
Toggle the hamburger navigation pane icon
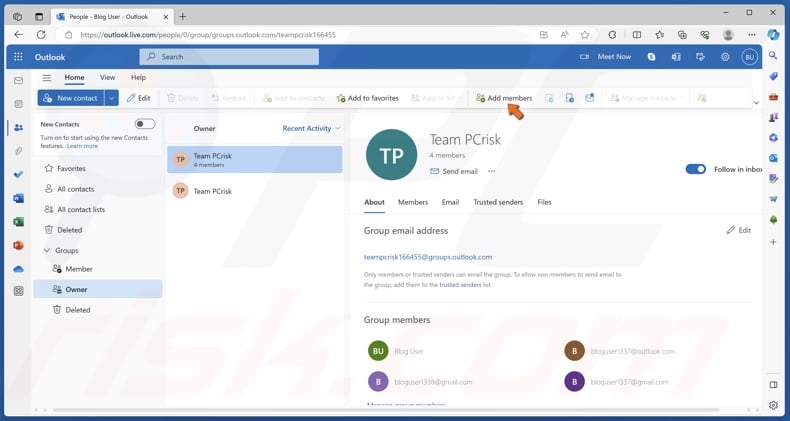pyautogui.click(x=47, y=78)
